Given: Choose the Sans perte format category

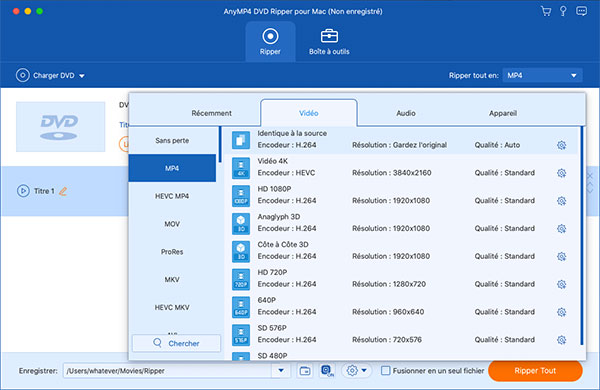Looking at the screenshot, I should [172, 140].
